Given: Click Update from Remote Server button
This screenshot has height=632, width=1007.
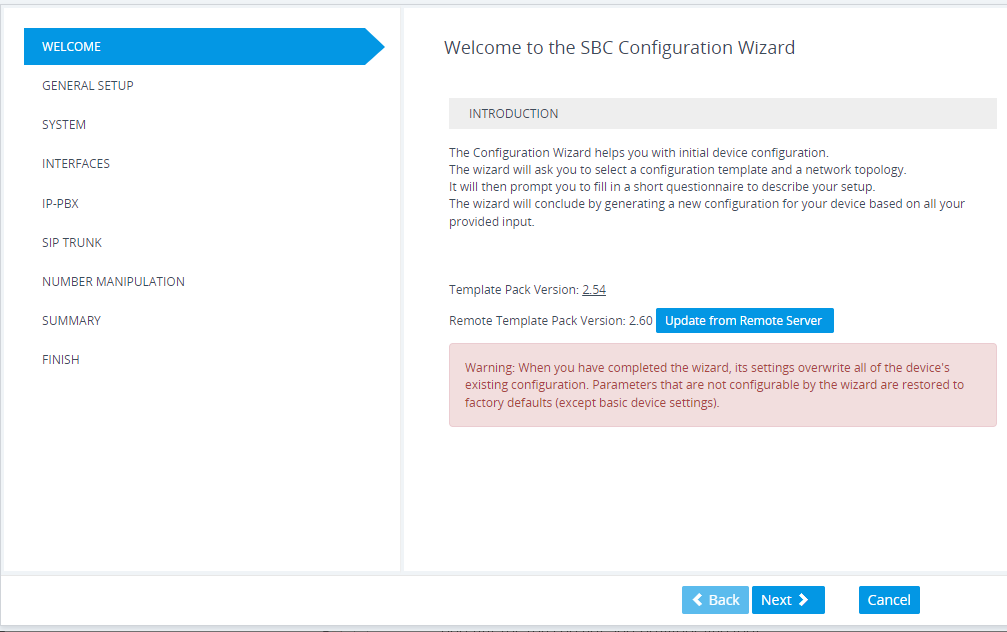Looking at the screenshot, I should pyautogui.click(x=744, y=321).
